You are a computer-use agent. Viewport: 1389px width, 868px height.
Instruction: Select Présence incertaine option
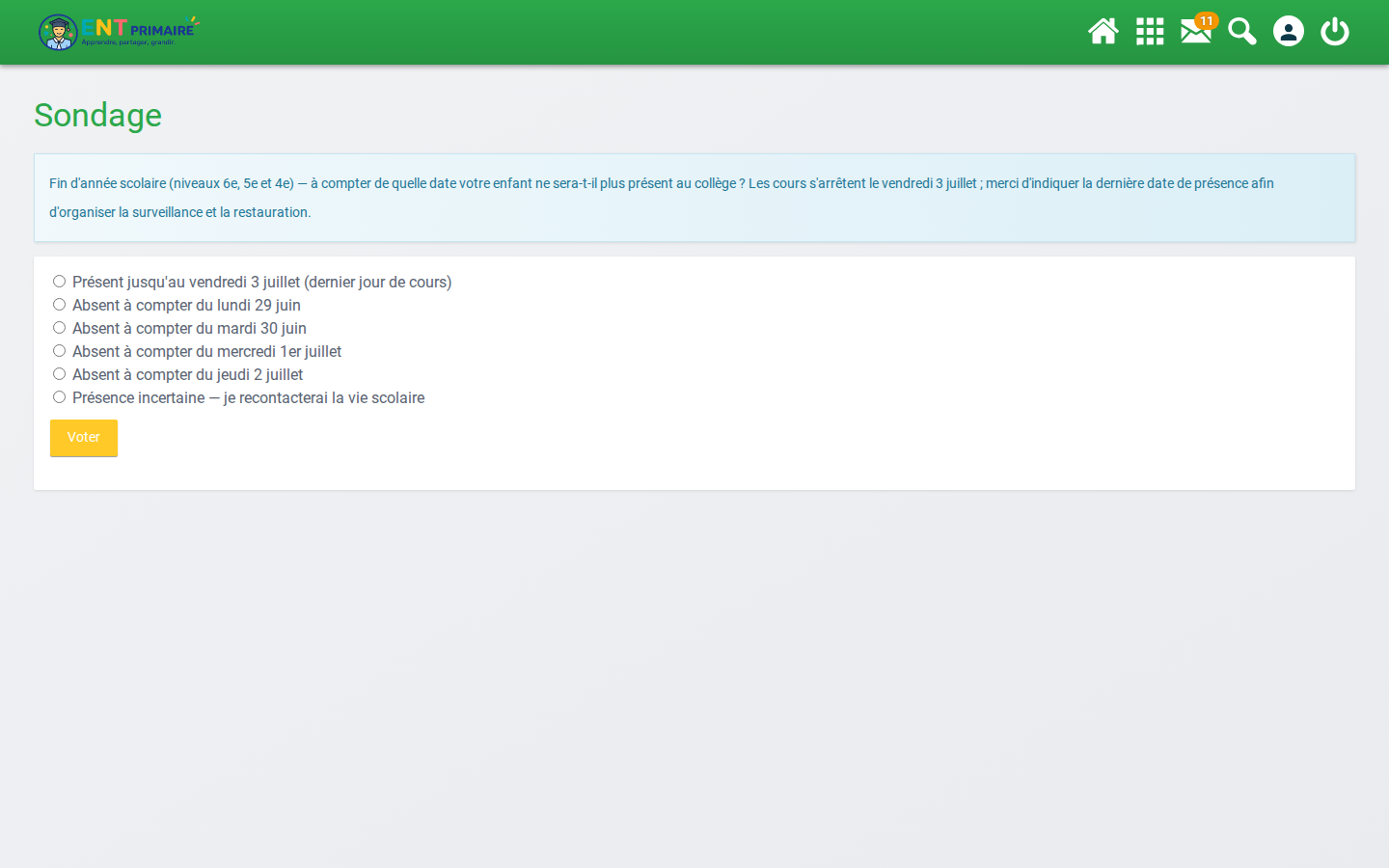(x=59, y=397)
